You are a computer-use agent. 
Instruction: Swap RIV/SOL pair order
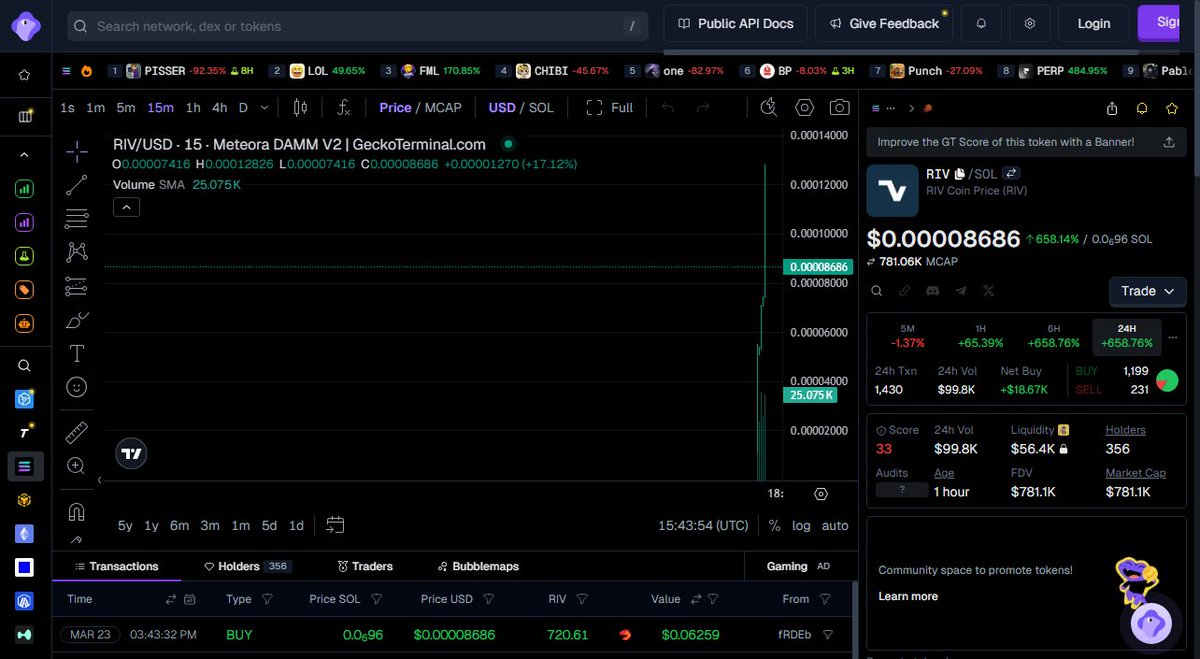click(x=1011, y=174)
